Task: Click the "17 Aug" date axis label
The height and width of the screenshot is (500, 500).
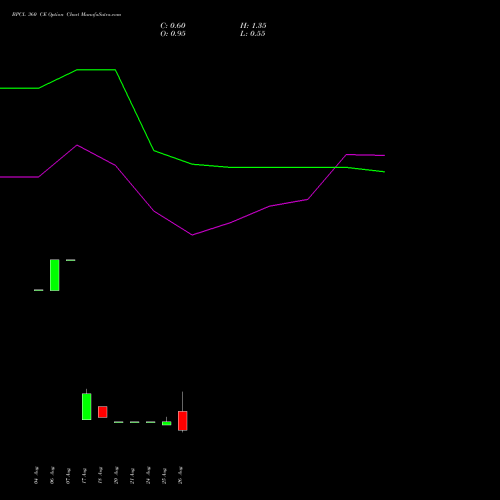Action: [x=84, y=475]
